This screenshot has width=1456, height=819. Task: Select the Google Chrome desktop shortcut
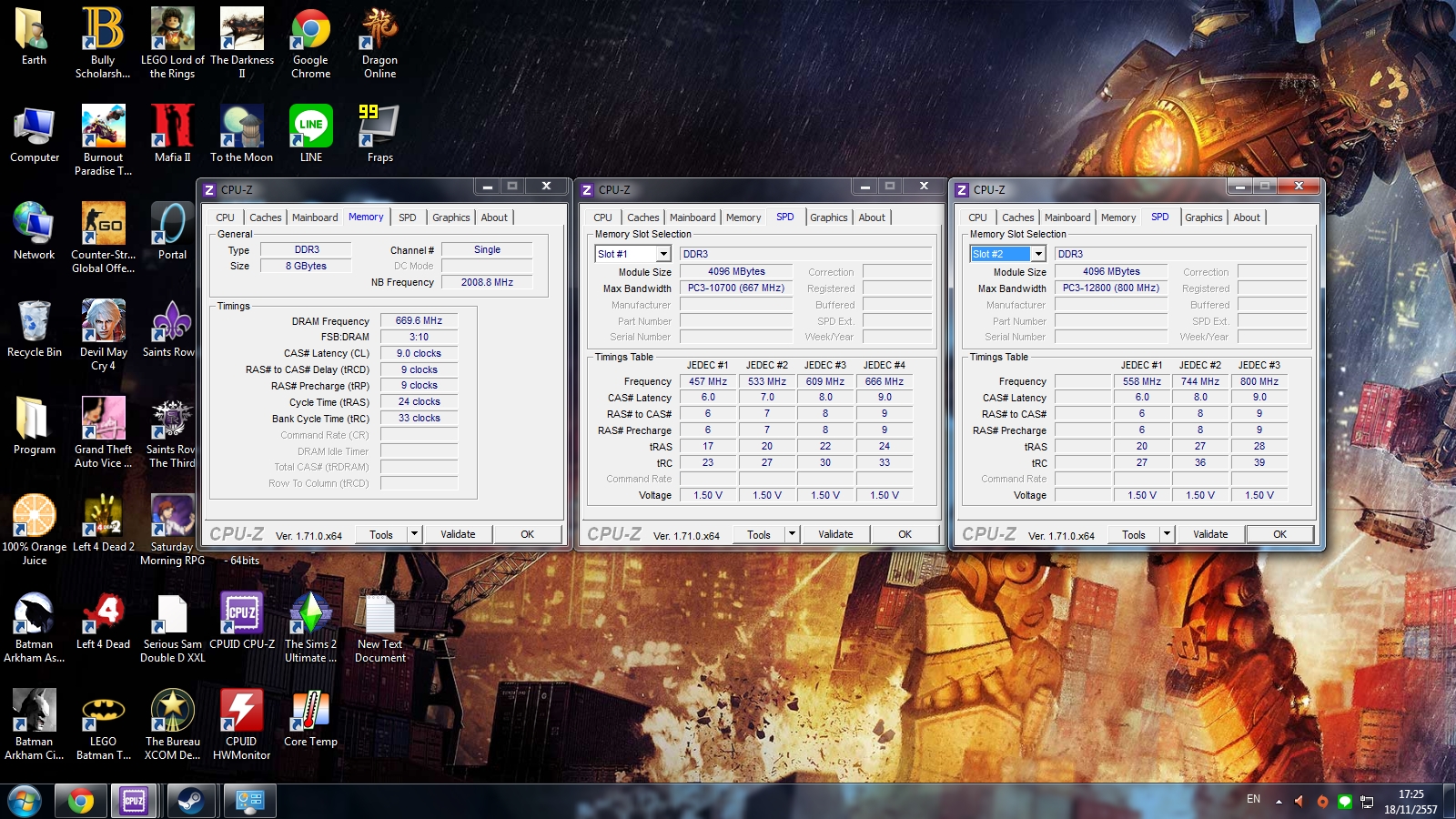pos(310,43)
